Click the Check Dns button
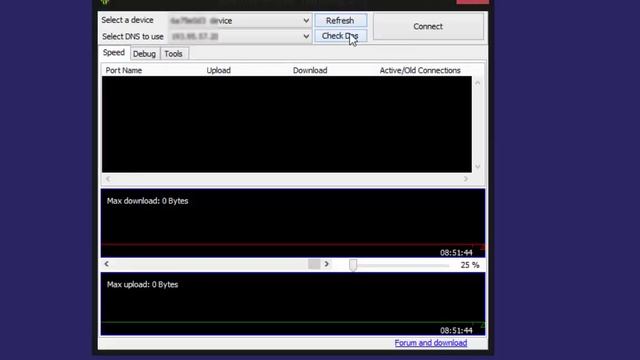This screenshot has height=360, width=640. point(340,36)
